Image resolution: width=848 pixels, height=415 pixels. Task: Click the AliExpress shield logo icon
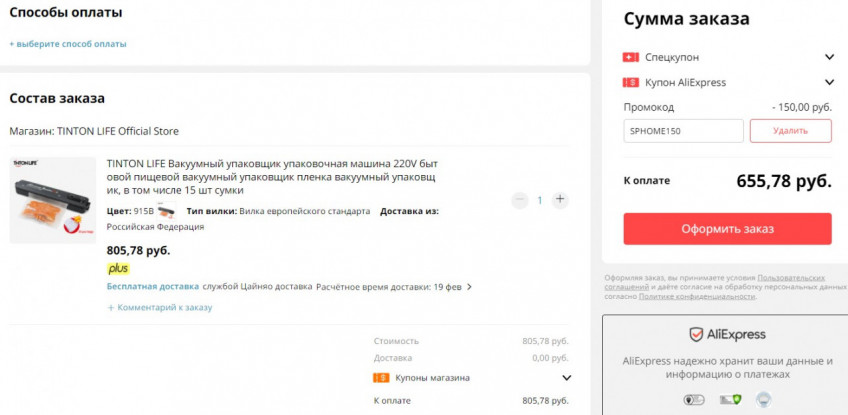click(x=697, y=334)
